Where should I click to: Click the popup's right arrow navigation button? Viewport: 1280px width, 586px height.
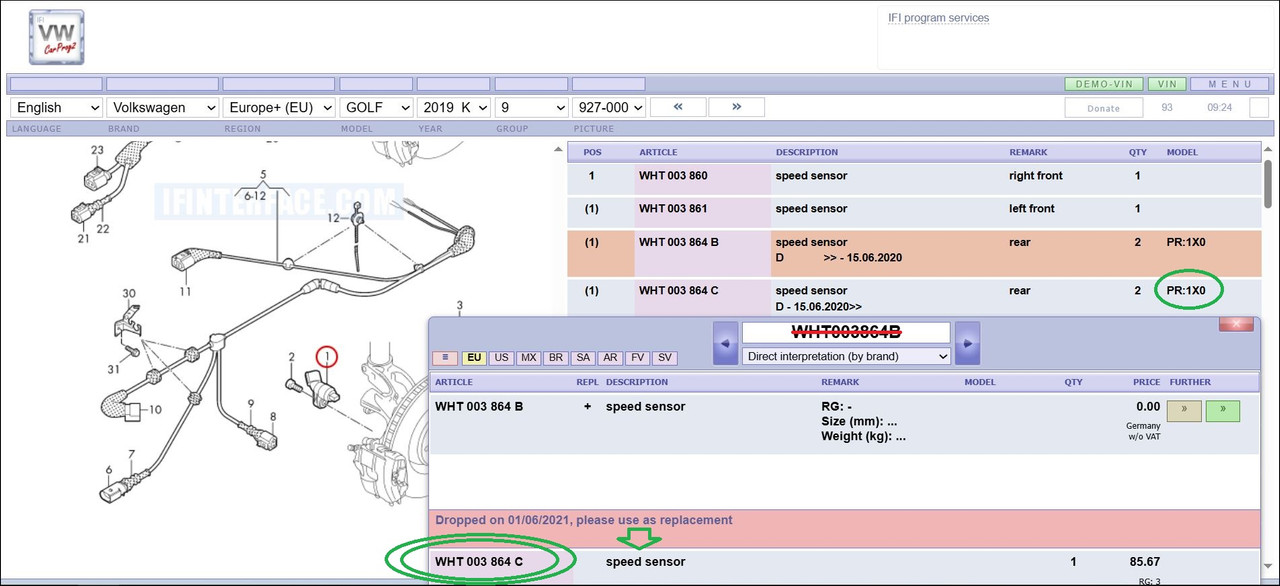(x=968, y=343)
